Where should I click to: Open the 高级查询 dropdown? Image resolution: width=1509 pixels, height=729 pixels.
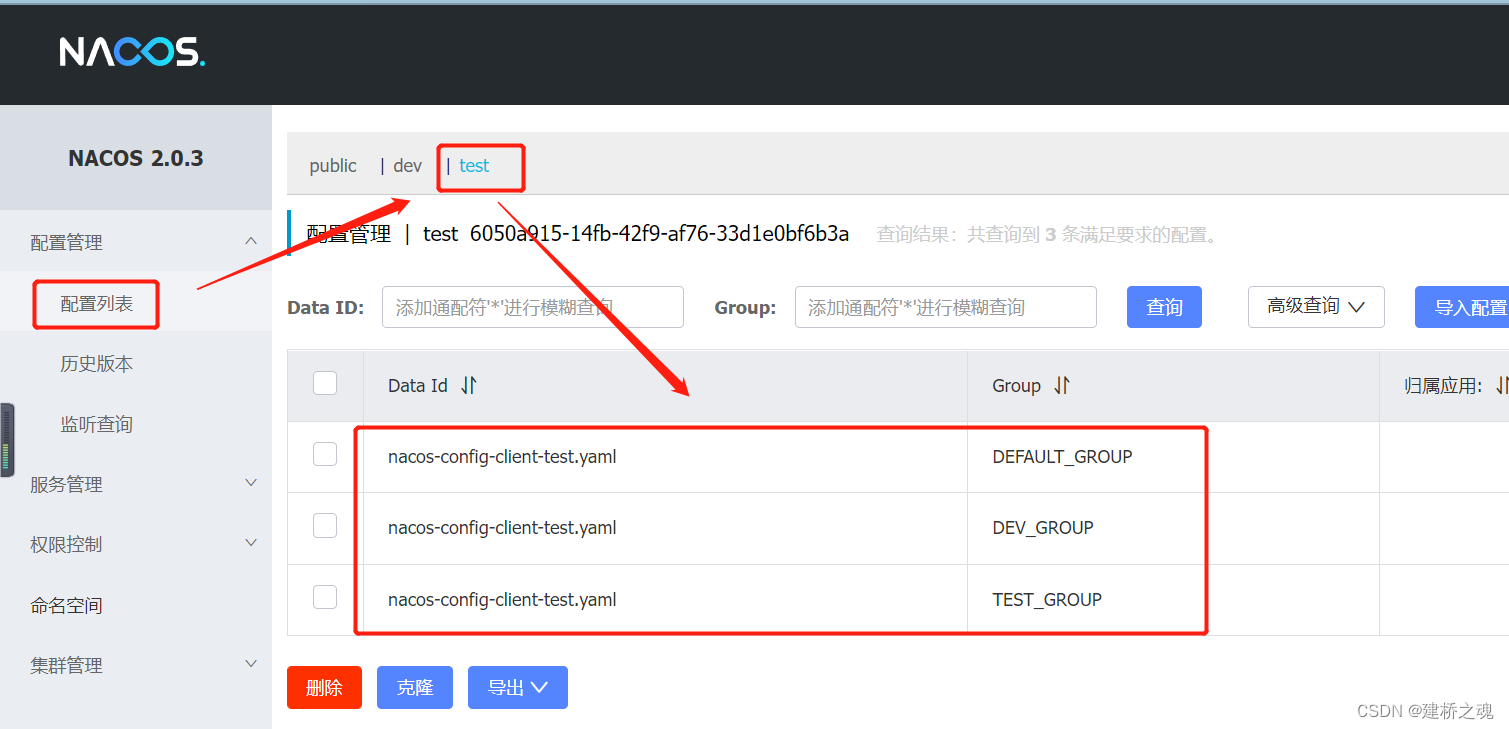tap(1316, 307)
